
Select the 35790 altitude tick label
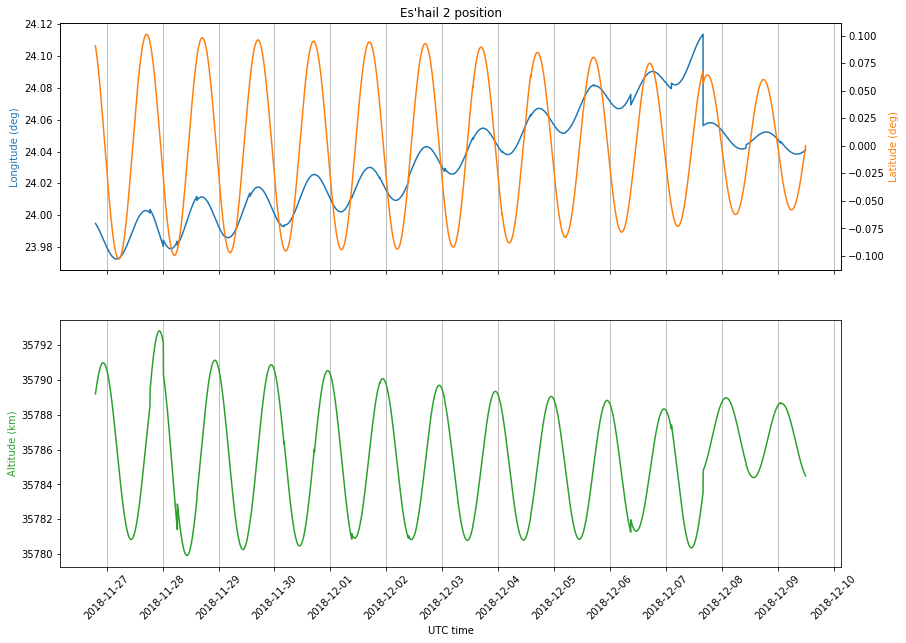[38, 380]
